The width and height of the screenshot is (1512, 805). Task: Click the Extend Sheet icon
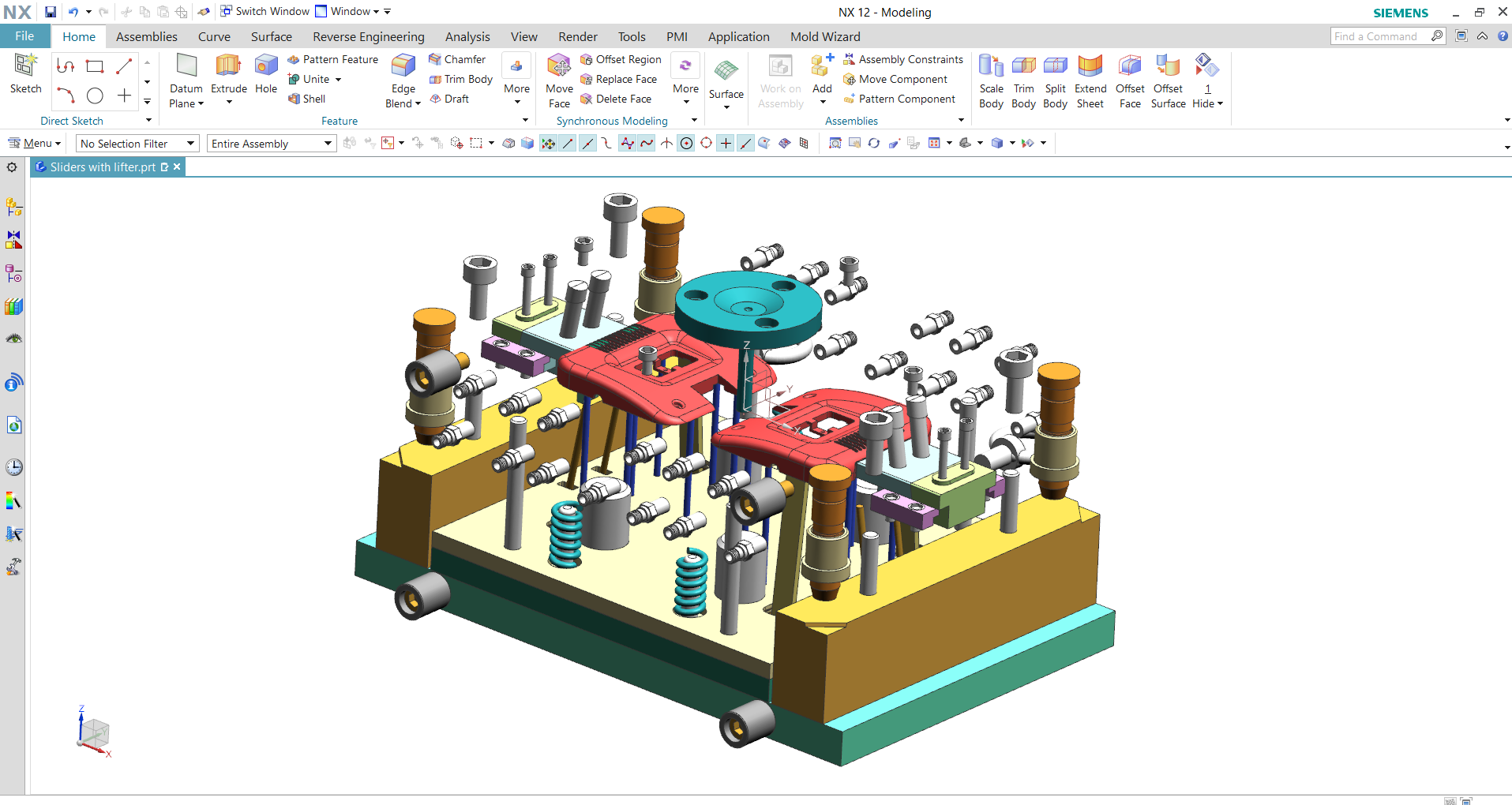[1090, 66]
